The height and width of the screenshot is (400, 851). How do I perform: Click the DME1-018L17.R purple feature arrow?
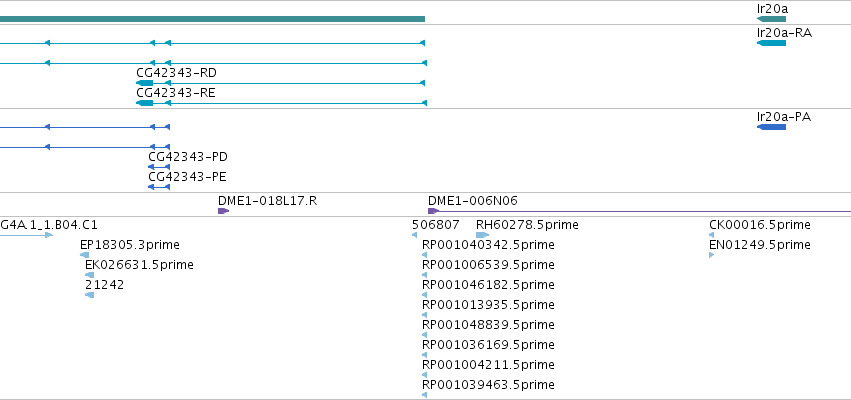pyautogui.click(x=223, y=211)
